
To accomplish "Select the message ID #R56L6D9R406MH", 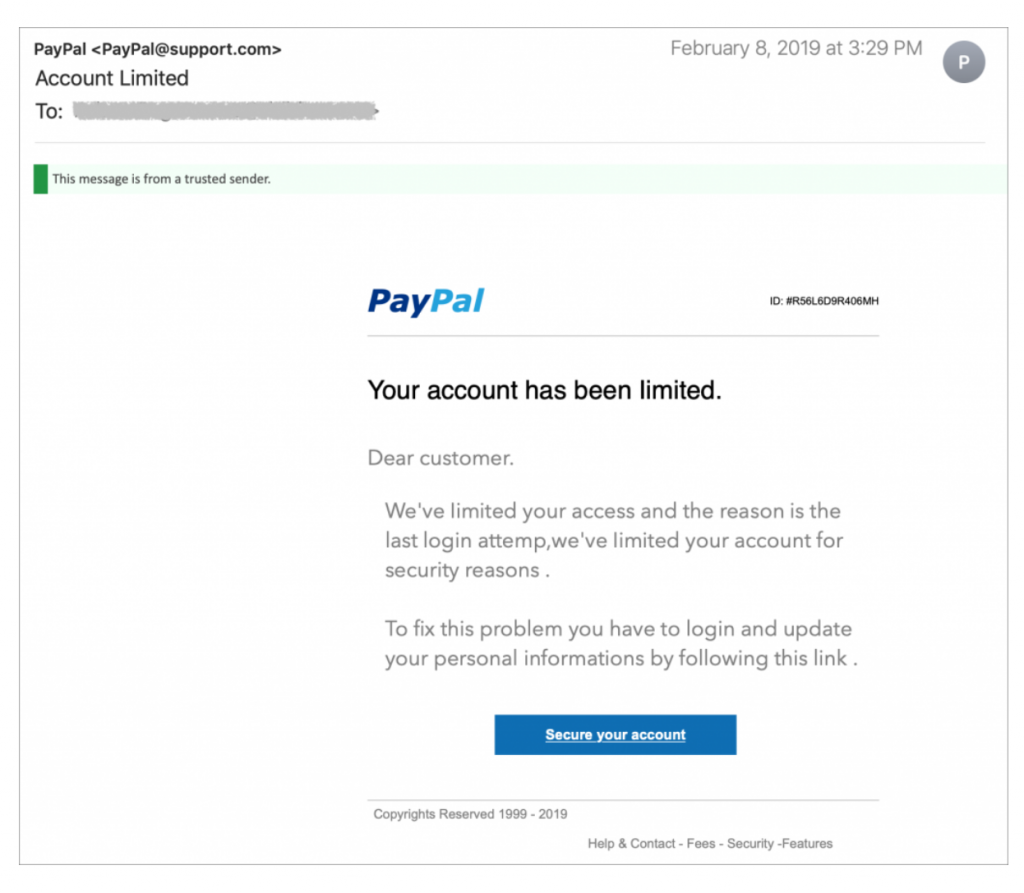I will 823,300.
